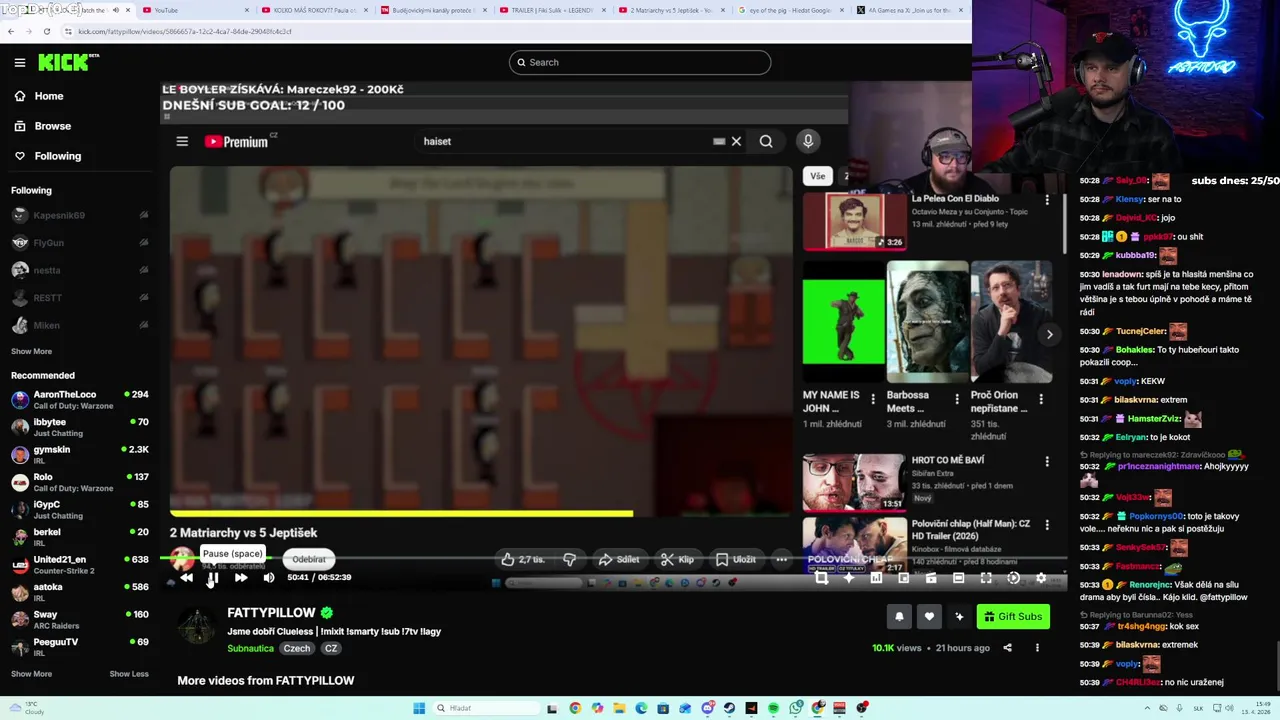Click the sparkle icon in Kick player controls
Screen dimensions: 1280x720
point(849,578)
